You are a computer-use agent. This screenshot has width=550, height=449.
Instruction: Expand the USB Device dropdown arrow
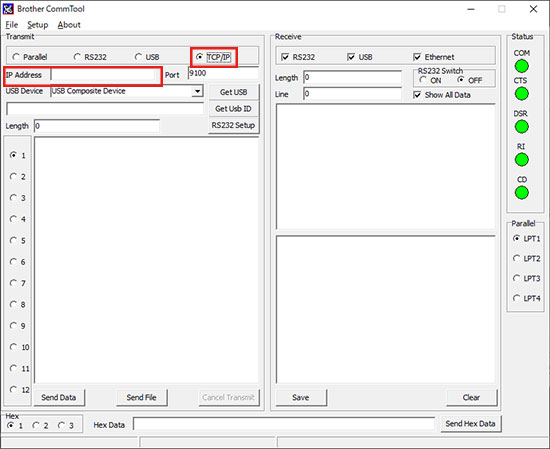197,91
